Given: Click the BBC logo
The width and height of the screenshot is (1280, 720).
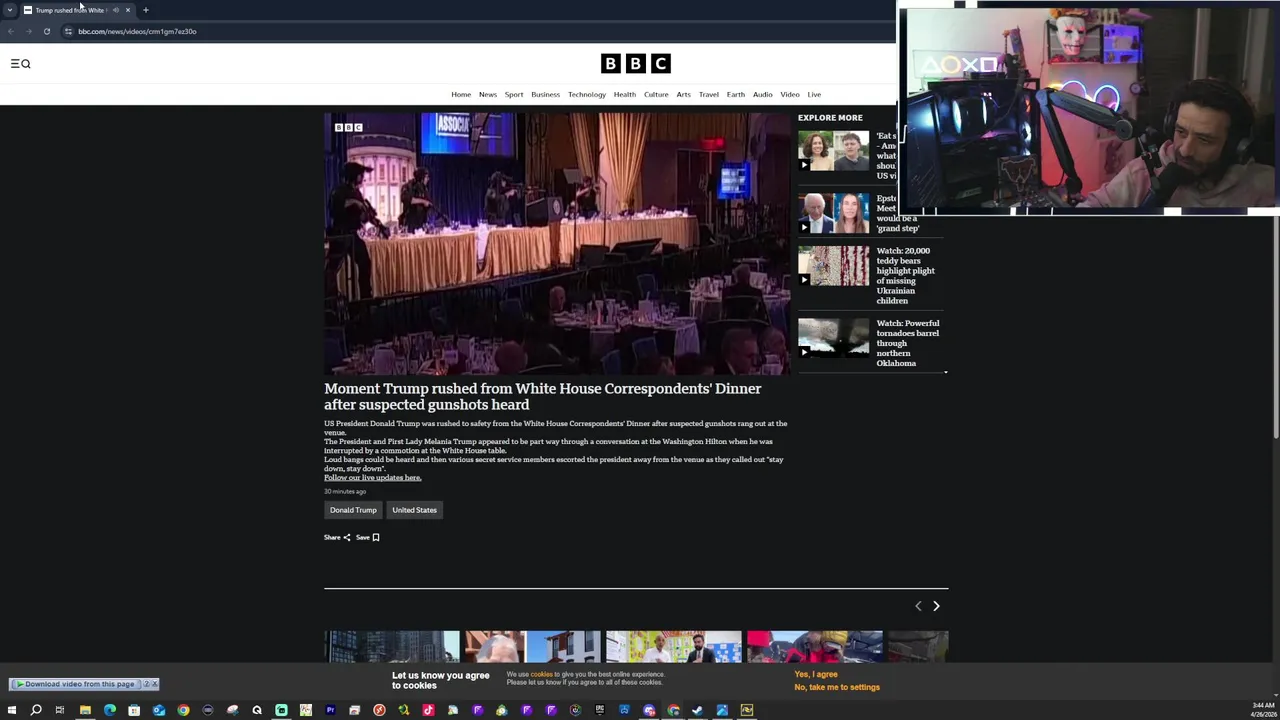Looking at the screenshot, I should (635, 64).
